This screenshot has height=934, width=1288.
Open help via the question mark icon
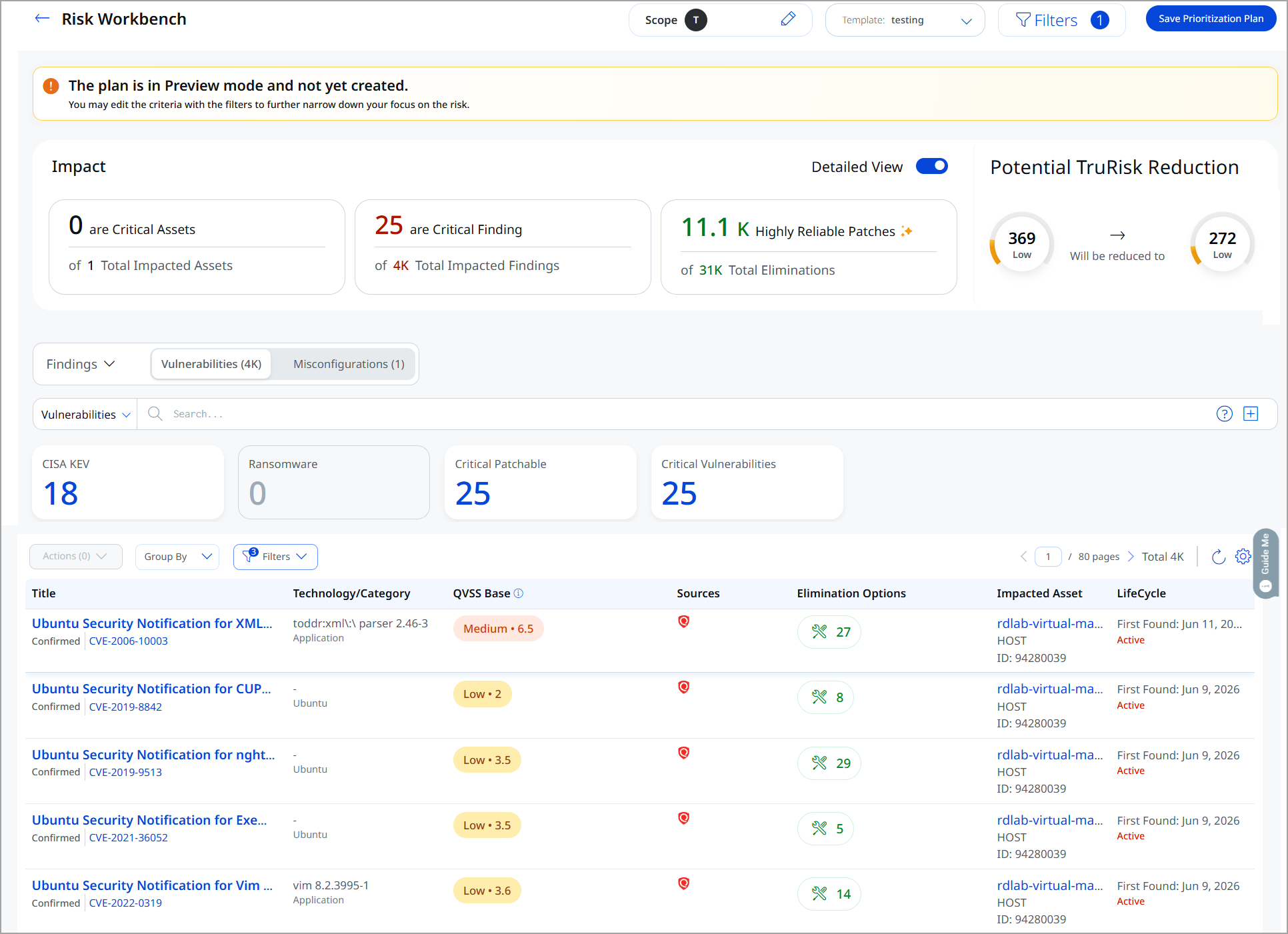point(1224,414)
